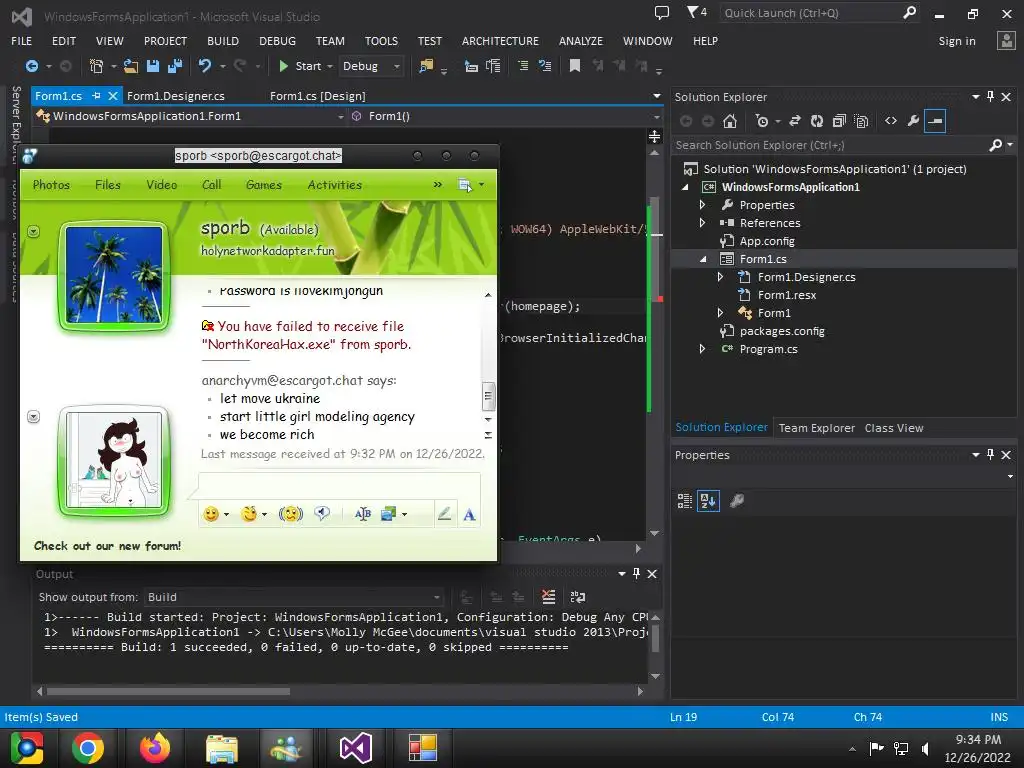
Task: Open the FILE menu
Action: [22, 41]
